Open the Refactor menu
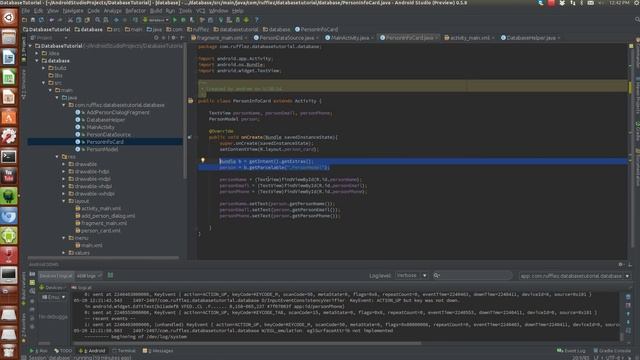The width and height of the screenshot is (640, 360). 135,11
